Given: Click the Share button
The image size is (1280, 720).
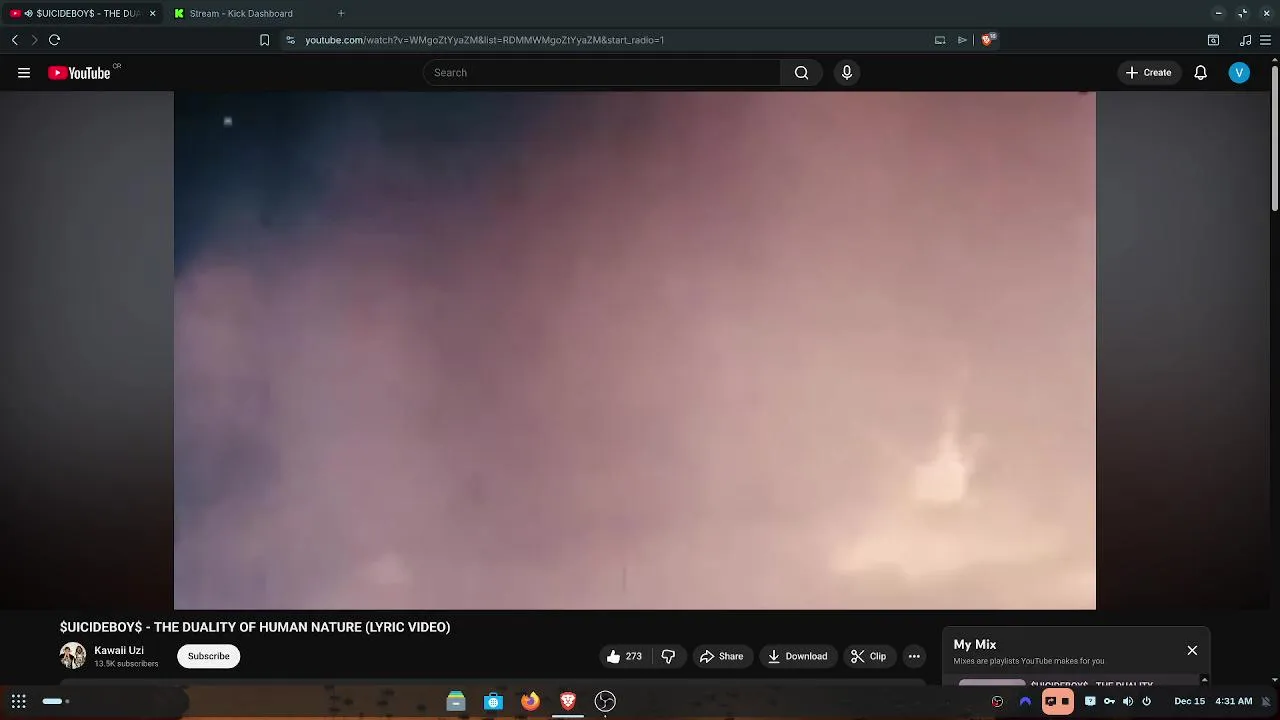Looking at the screenshot, I should coord(721,656).
